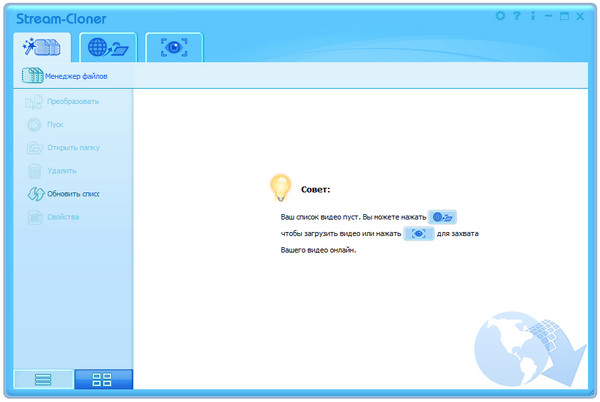
Task: Click the Менеджер файлов heading icon
Action: pyautogui.click(x=33, y=75)
